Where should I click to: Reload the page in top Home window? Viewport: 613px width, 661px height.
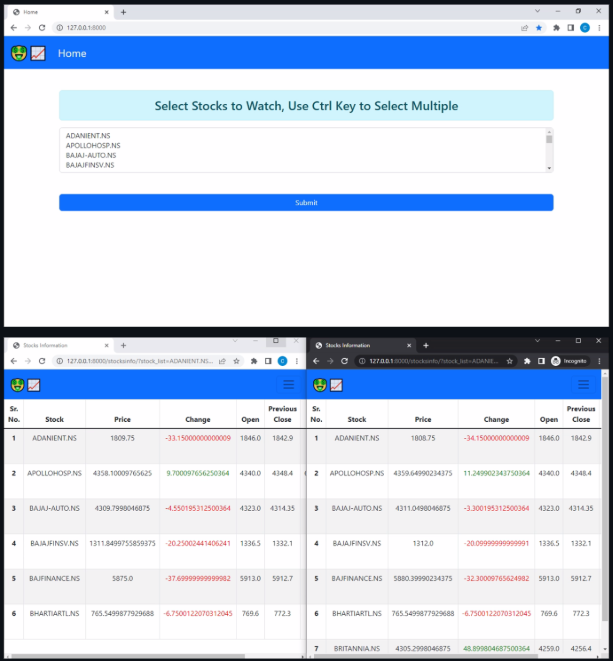(42, 28)
